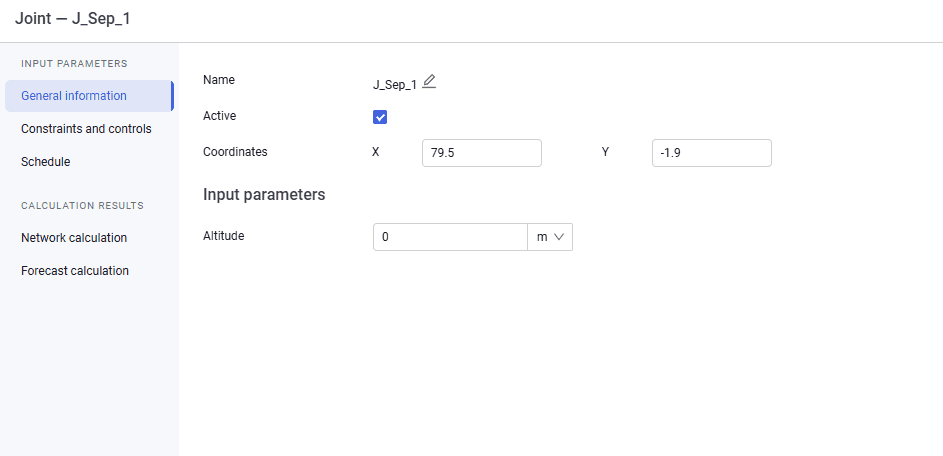Click the CALCULATION RESULTS sidebar group header
This screenshot has width=943, height=456.
[82, 206]
